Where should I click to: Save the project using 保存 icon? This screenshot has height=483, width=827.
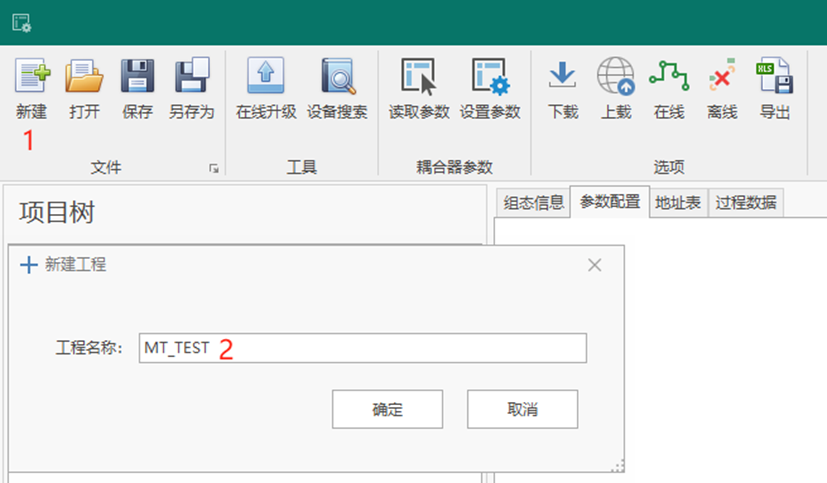click(137, 76)
